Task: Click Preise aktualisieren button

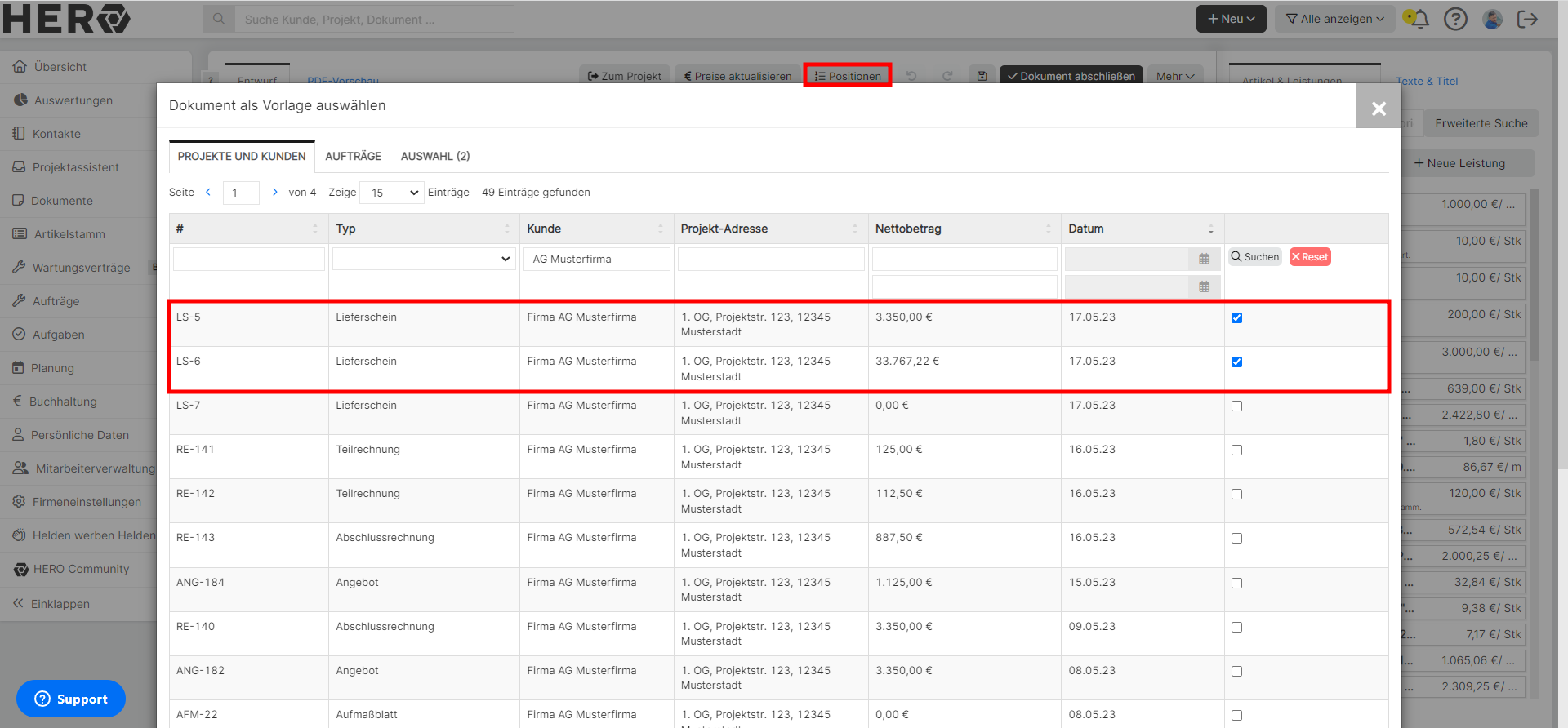Action: pyautogui.click(x=737, y=76)
